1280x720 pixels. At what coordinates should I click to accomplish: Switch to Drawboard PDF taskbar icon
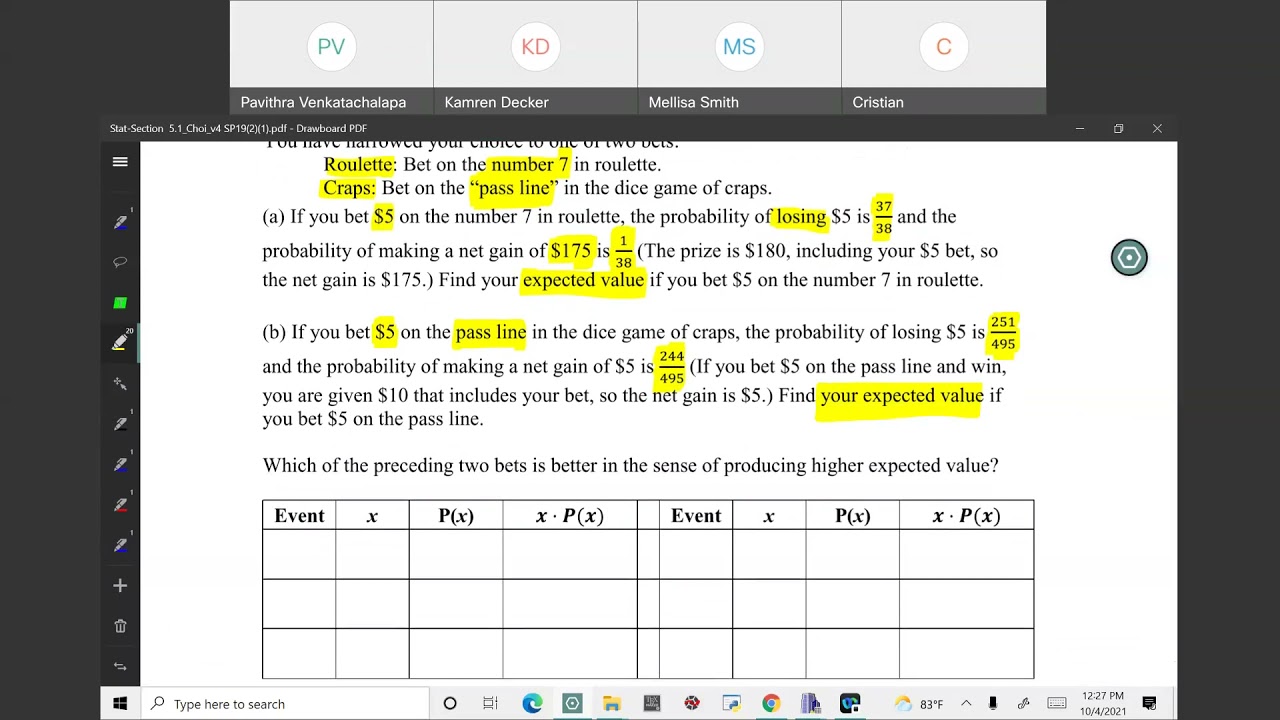coord(572,704)
